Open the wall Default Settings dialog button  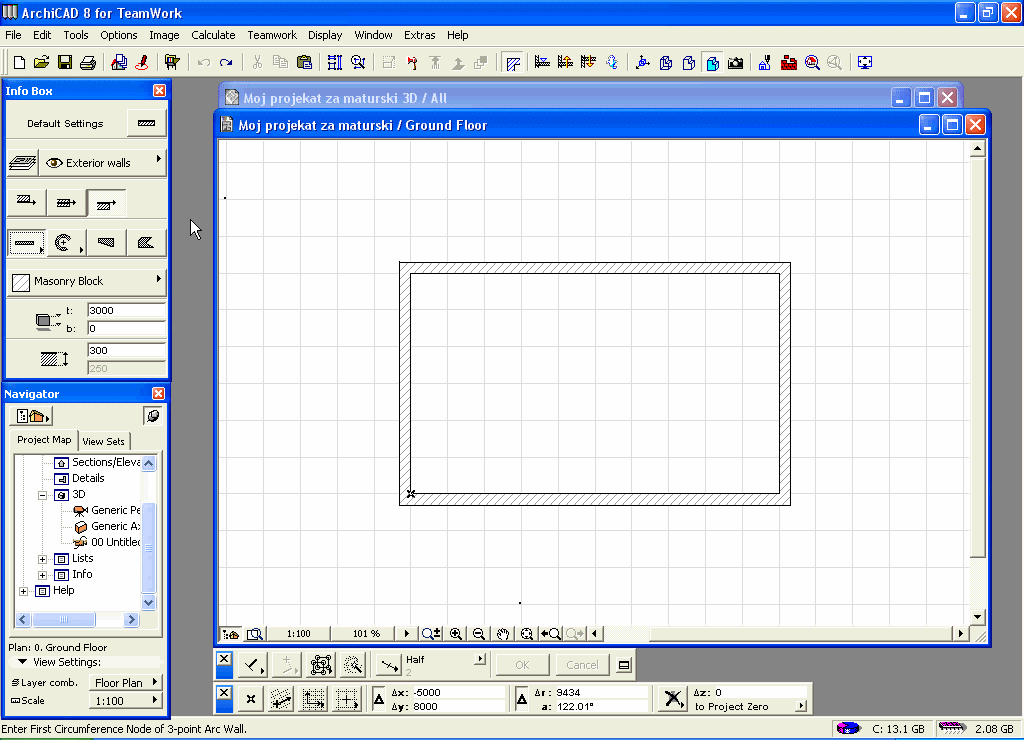(147, 124)
